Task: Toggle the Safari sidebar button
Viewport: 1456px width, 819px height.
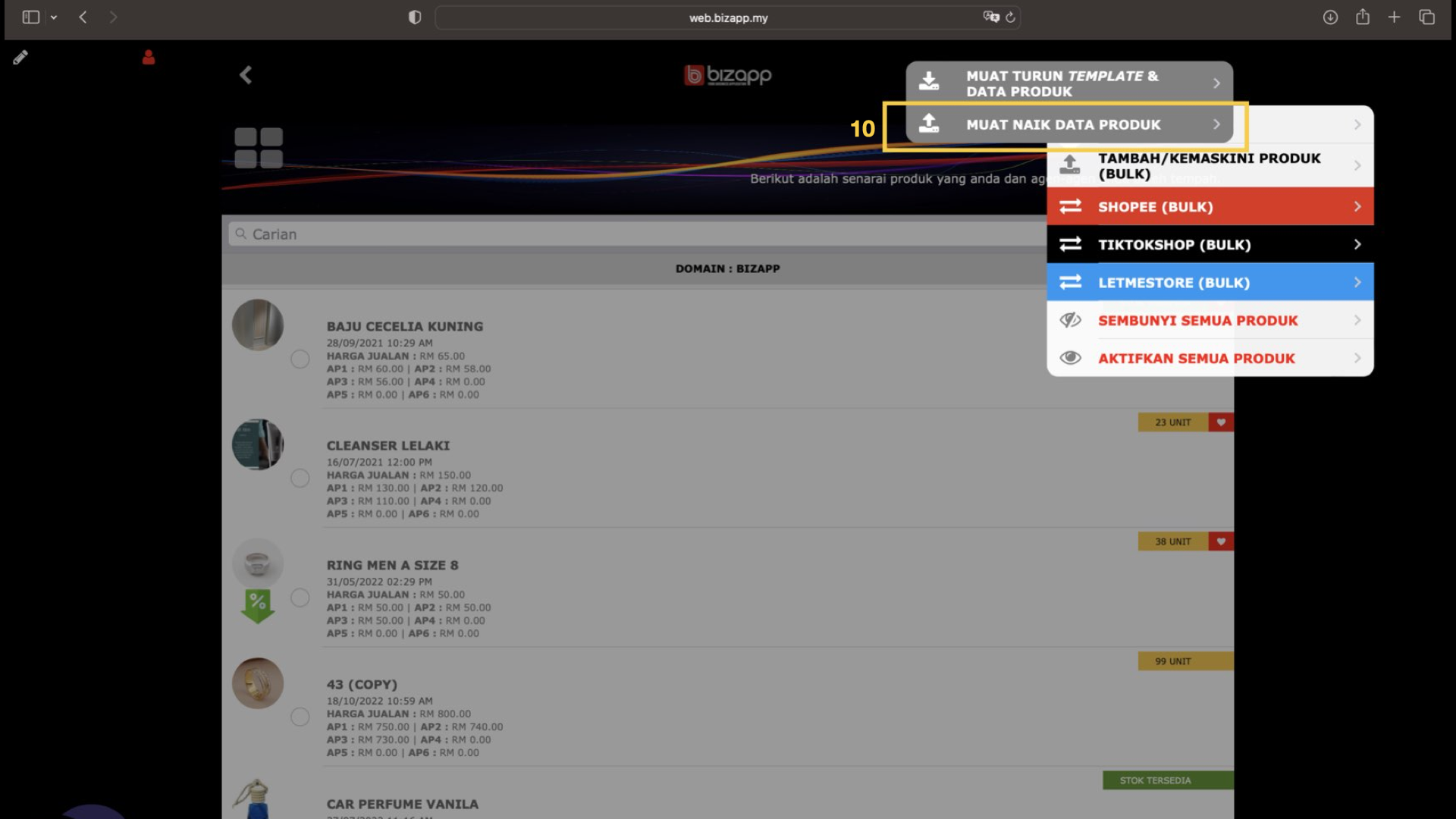Action: 30,17
